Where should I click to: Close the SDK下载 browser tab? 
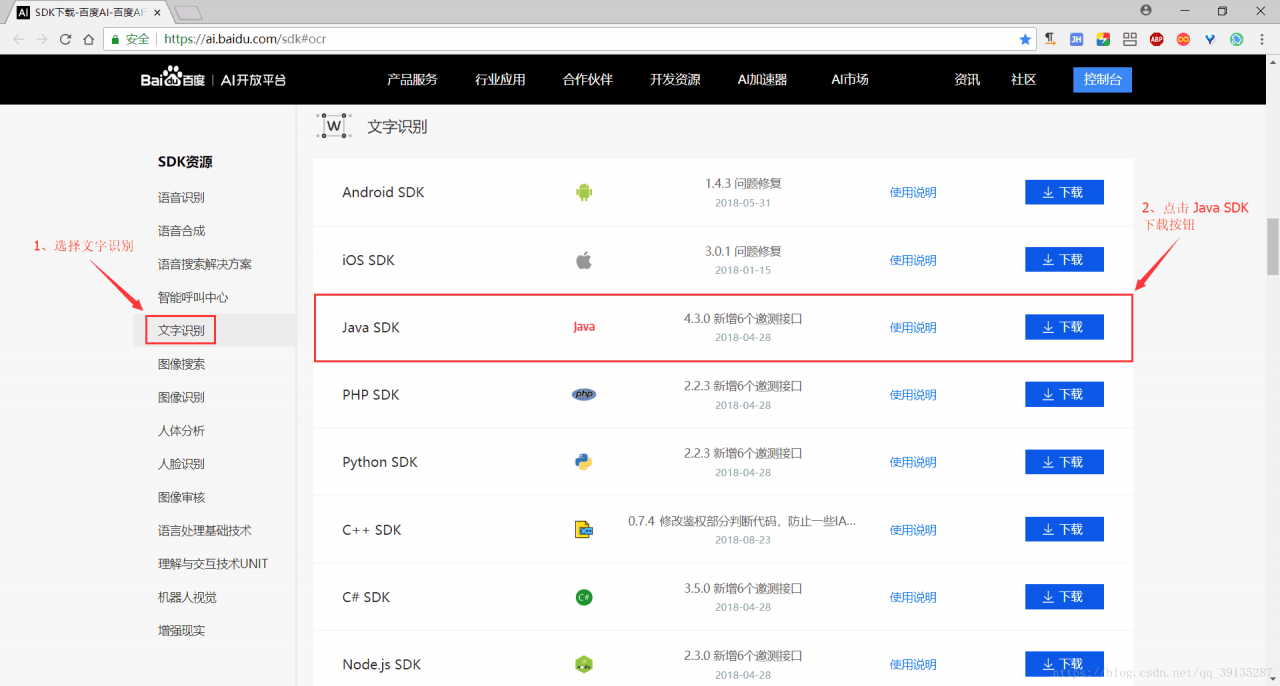tap(157, 13)
